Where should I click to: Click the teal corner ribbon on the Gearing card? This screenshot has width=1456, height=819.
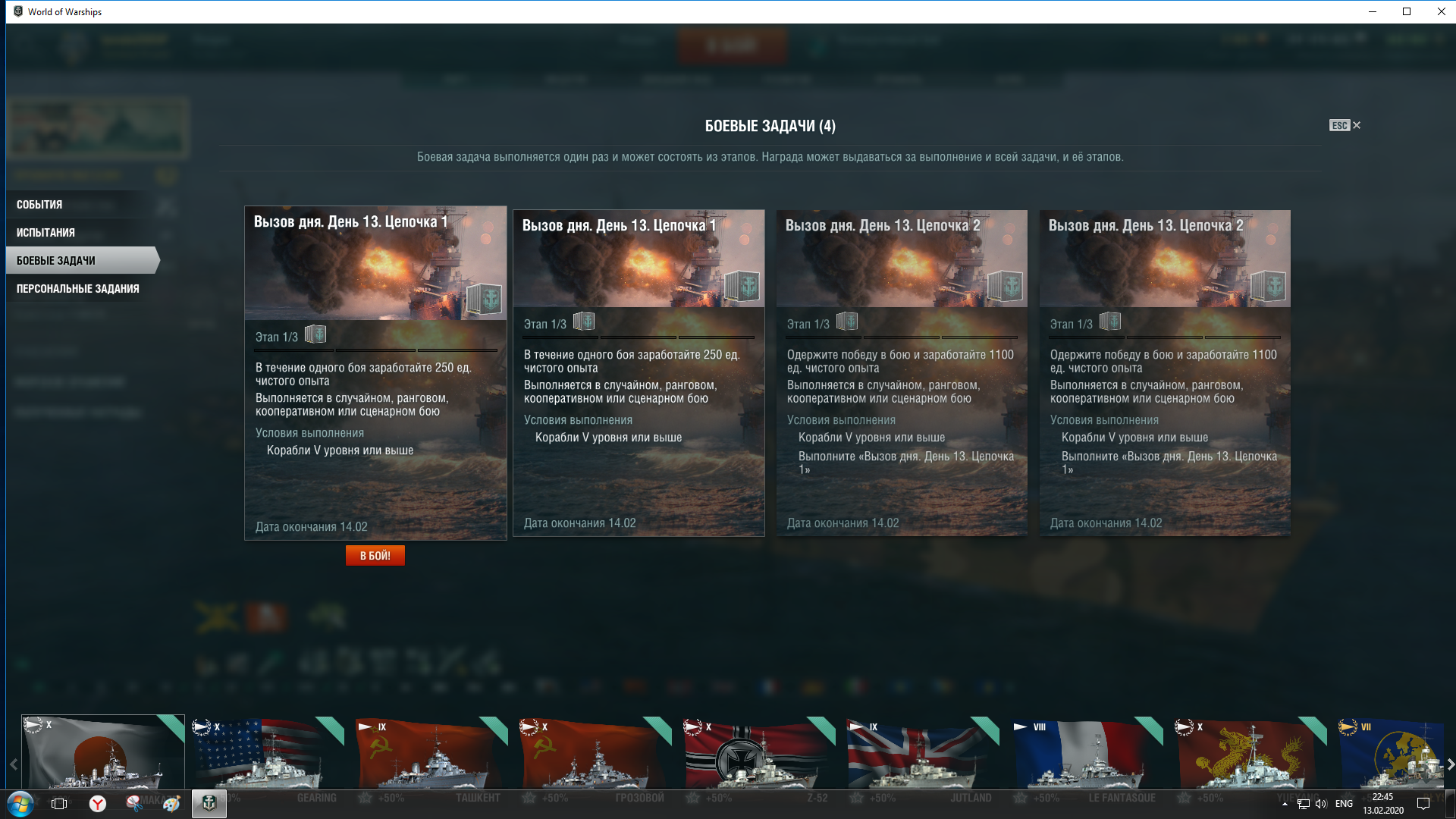tap(333, 728)
